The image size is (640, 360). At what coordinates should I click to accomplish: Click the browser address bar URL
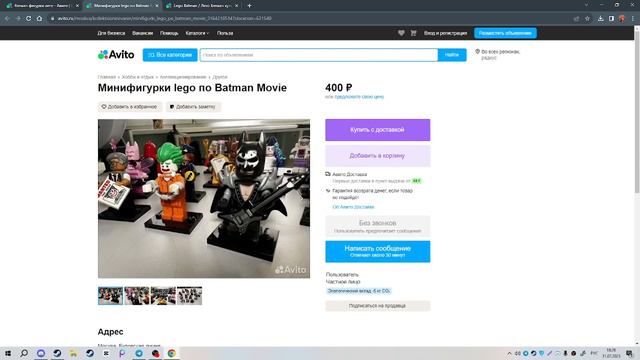pyautogui.click(x=164, y=18)
